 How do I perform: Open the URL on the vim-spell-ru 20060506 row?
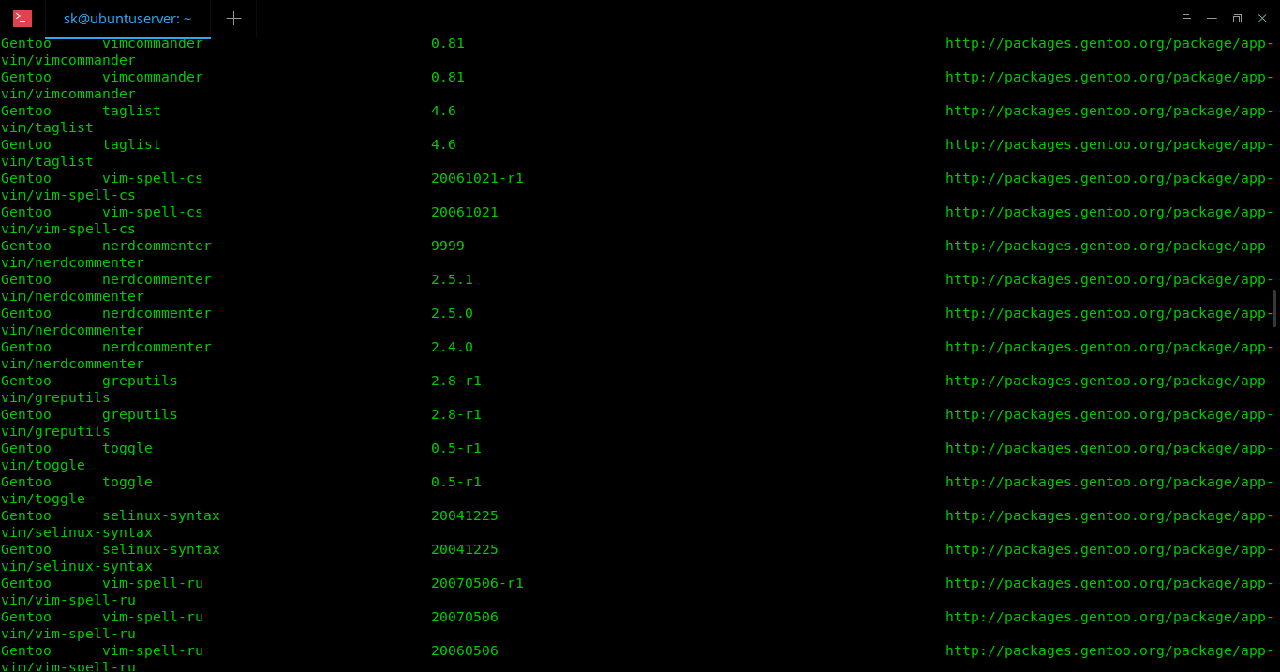point(1108,651)
